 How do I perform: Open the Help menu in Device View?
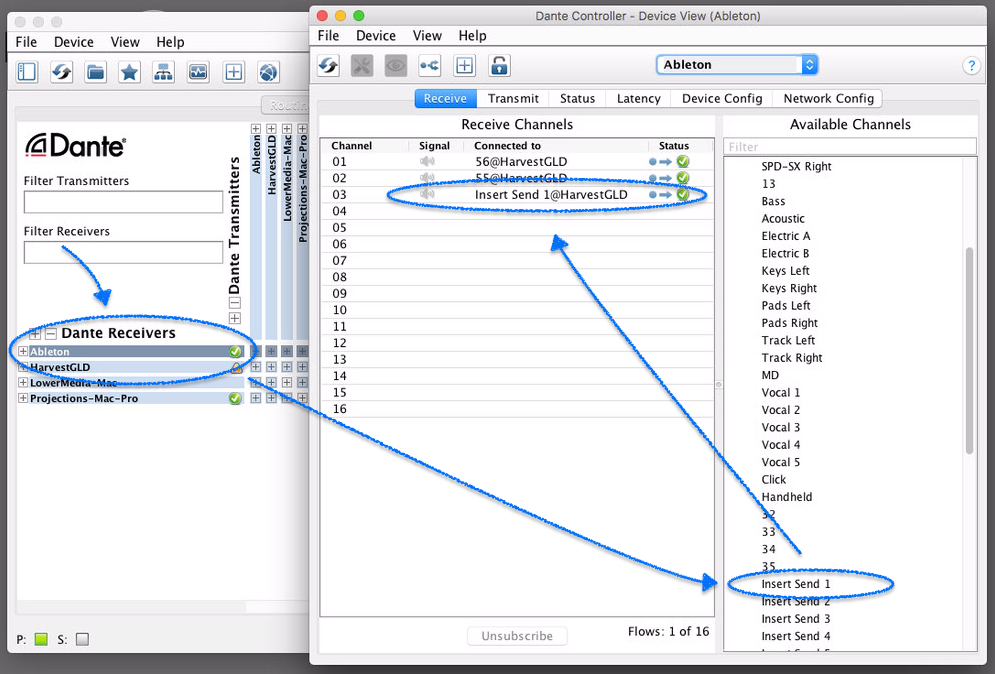473,36
